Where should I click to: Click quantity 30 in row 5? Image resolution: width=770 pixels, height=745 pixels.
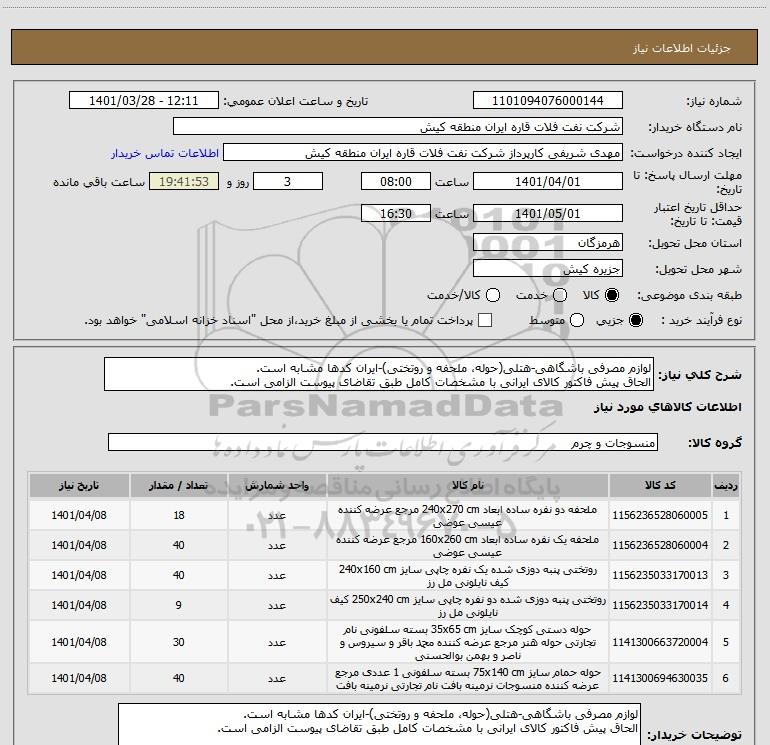coord(179,642)
